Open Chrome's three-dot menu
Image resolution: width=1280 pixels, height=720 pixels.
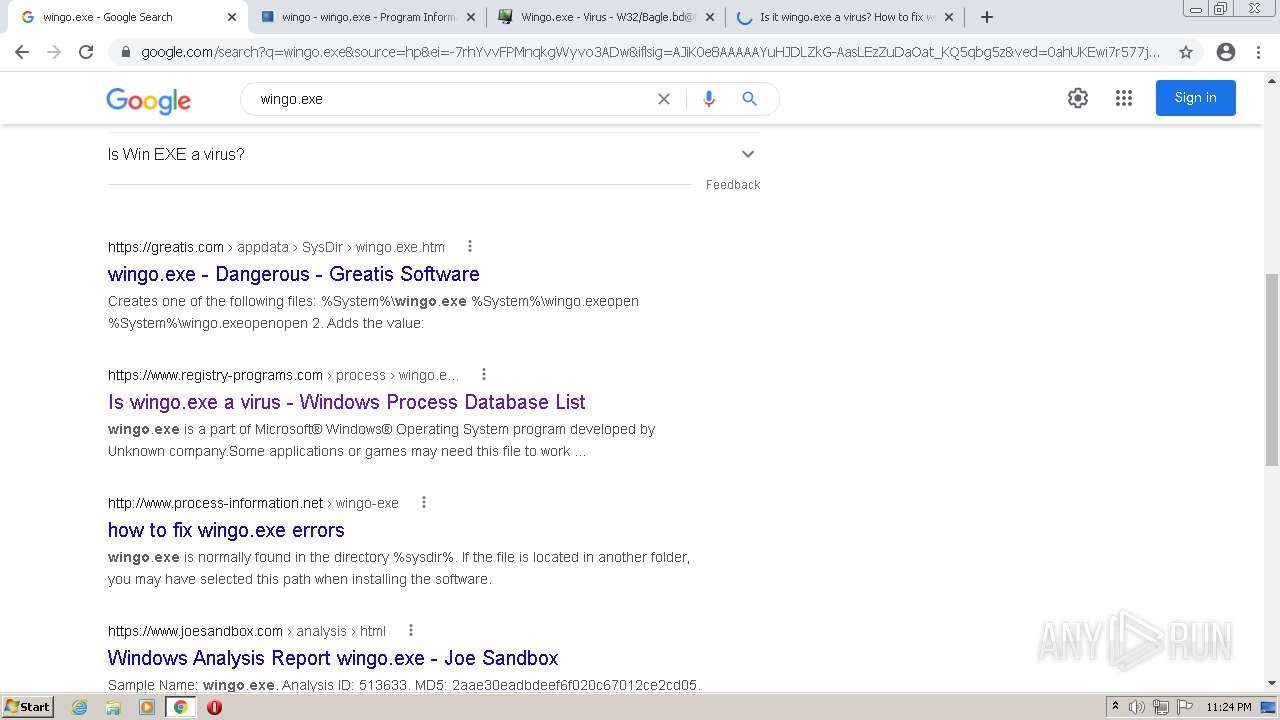coord(1258,52)
